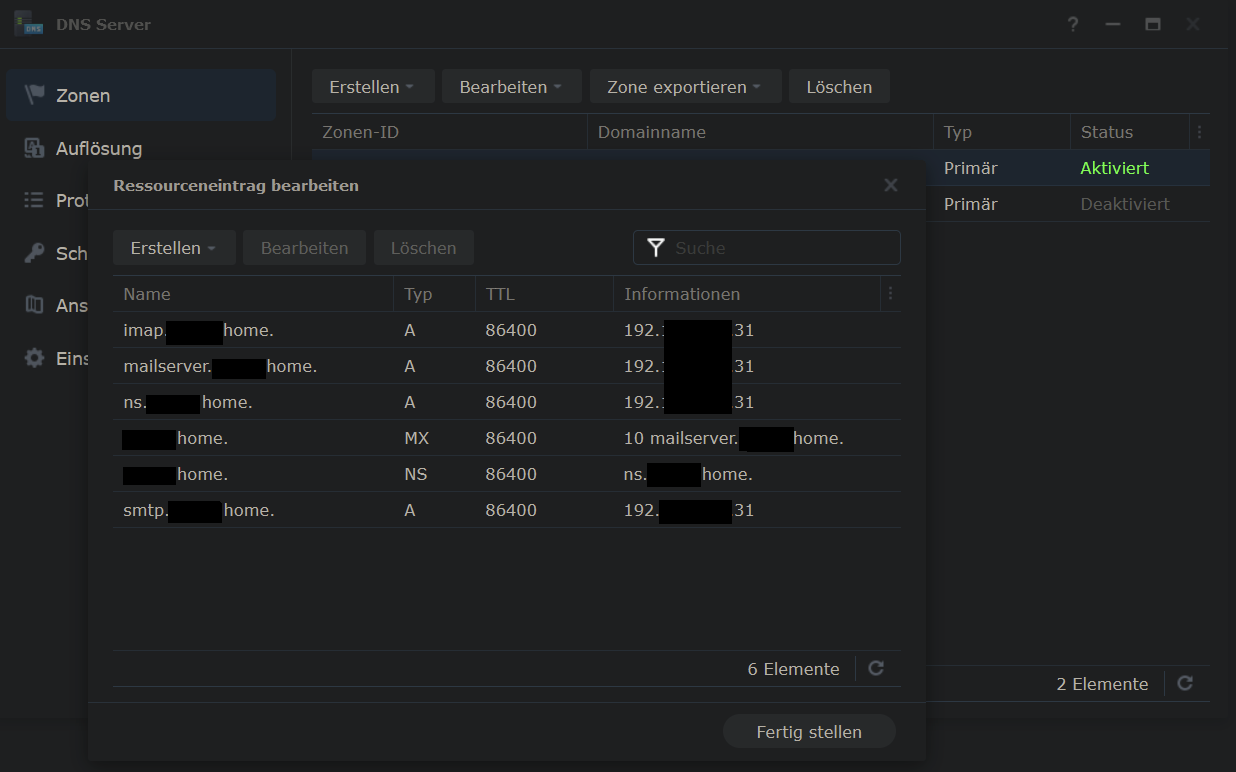This screenshot has width=1236, height=772.
Task: Sort zones by Typ column in zone list
Action: [x=1001, y=132]
